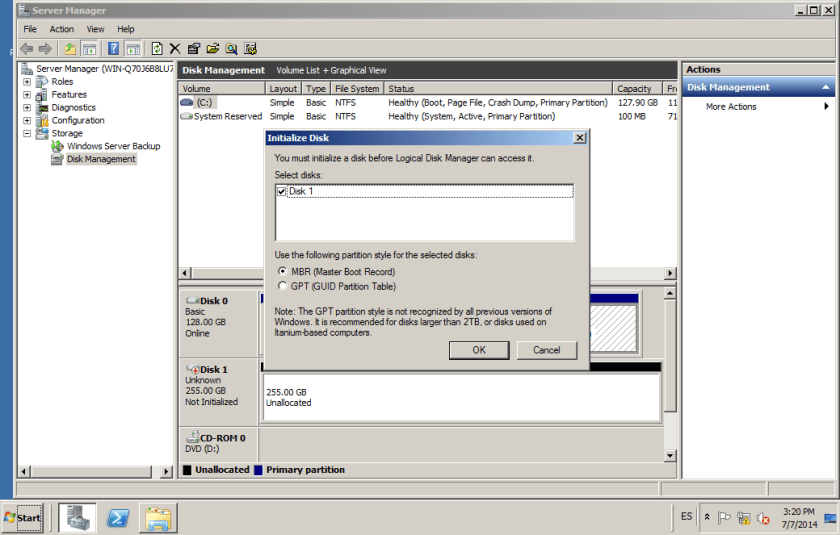Click the Disk 1 icon in graphical view

pos(193,369)
